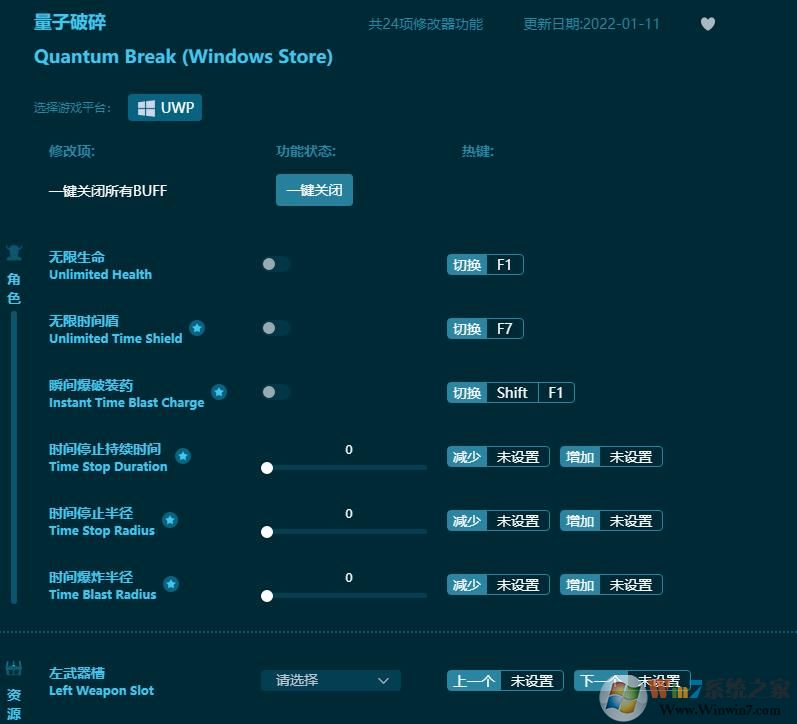The width and height of the screenshot is (797, 724).
Task: Click 切换 hotkey button for Unlimited Time Shield
Action: pyautogui.click(x=467, y=328)
